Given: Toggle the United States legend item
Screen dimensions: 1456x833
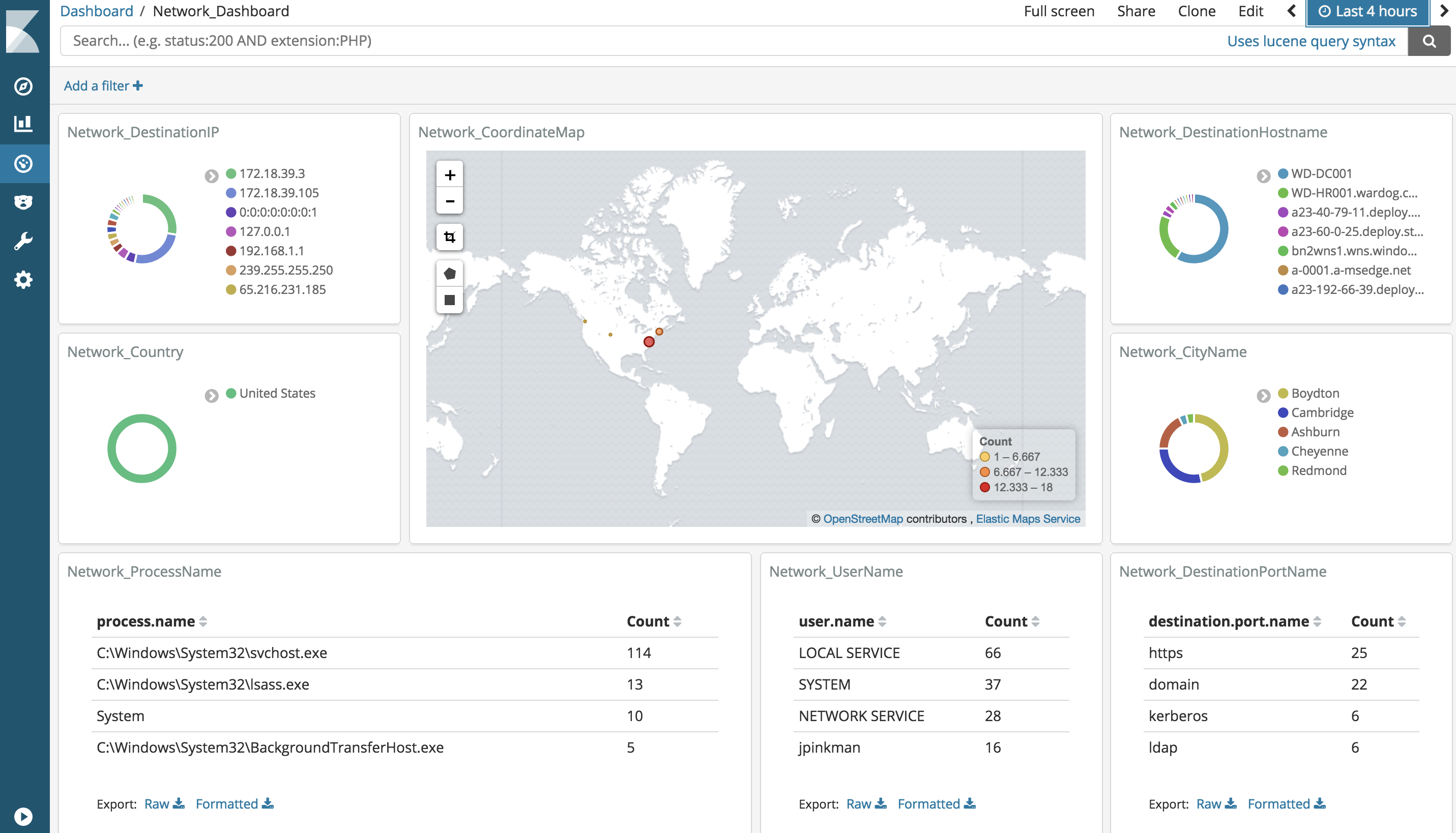Looking at the screenshot, I should pos(276,393).
